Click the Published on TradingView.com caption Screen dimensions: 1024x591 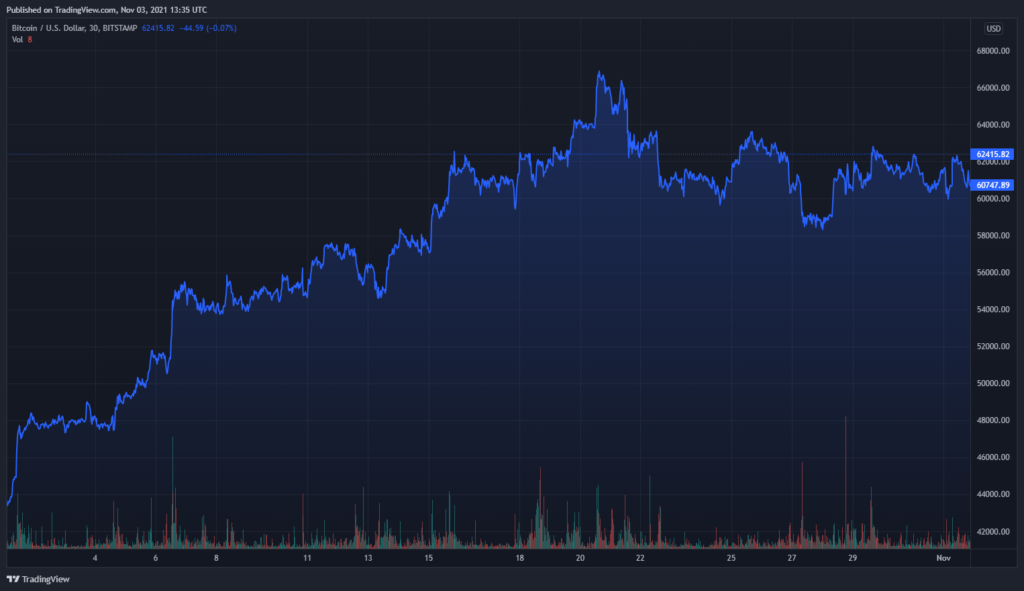(x=106, y=10)
